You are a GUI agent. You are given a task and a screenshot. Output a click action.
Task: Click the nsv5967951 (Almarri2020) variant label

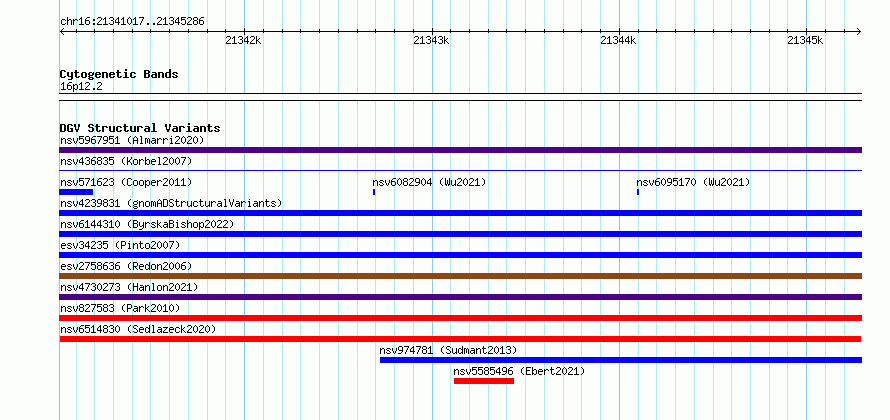[x=132, y=140]
